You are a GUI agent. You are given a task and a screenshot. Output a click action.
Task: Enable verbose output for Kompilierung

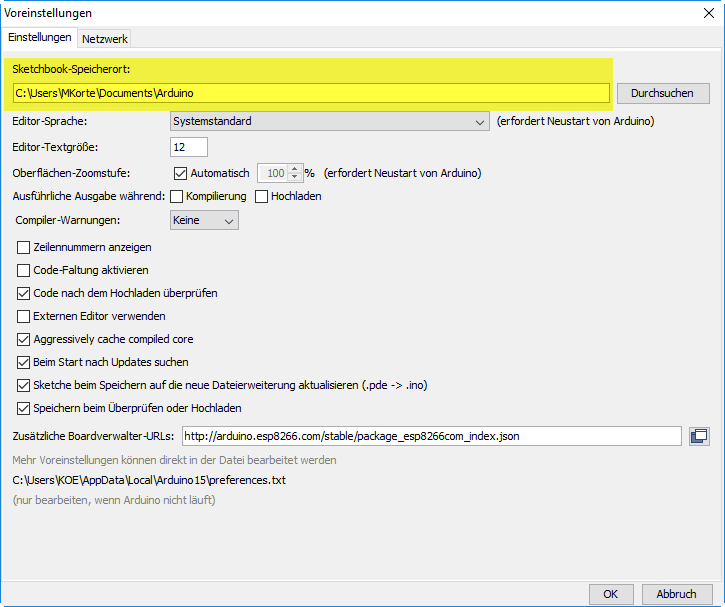(x=176, y=196)
